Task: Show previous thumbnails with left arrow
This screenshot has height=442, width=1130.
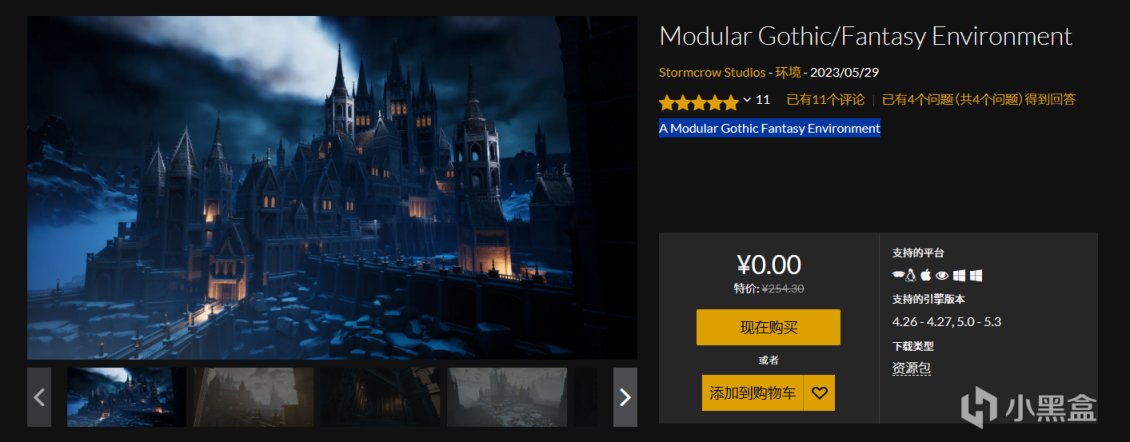Action: click(x=39, y=397)
